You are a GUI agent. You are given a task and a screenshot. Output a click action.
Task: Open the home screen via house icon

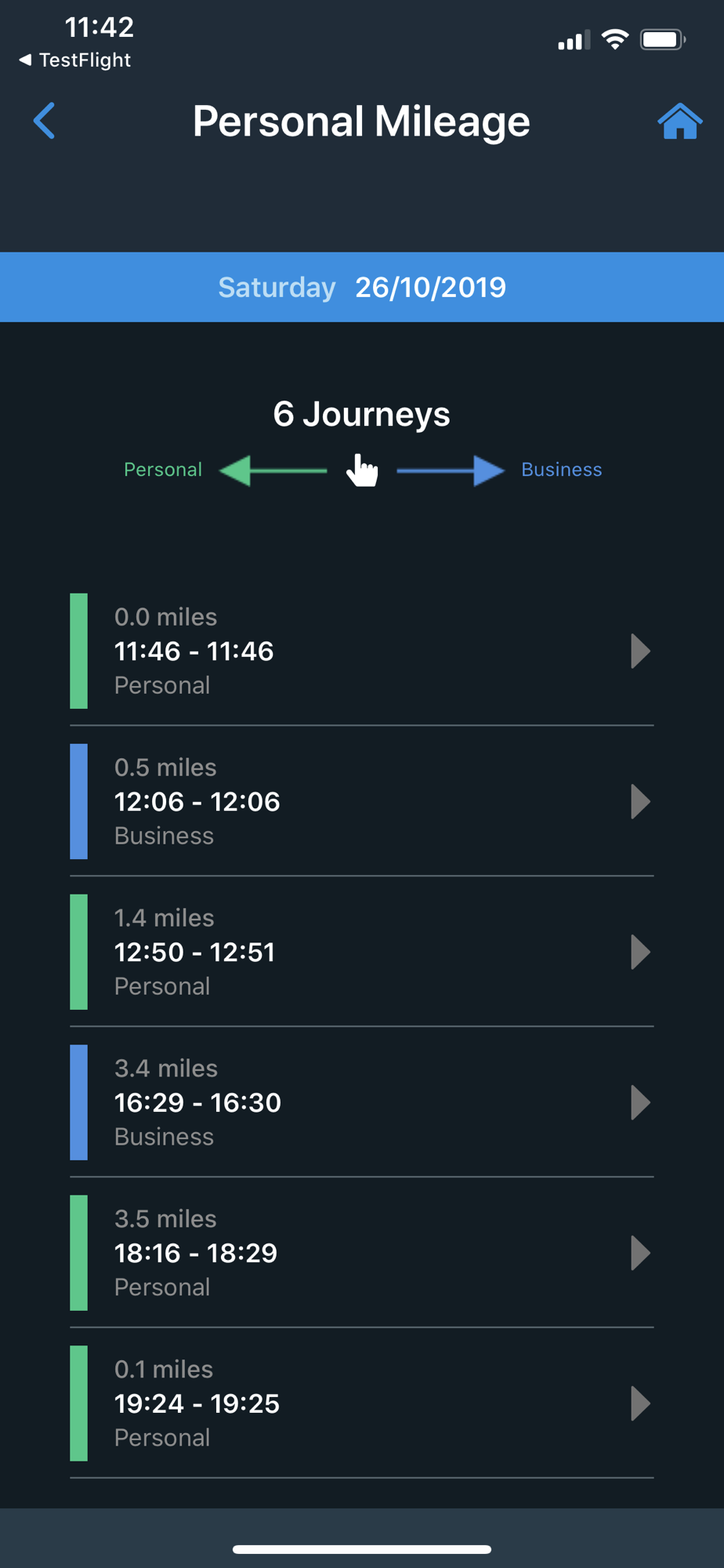(x=679, y=121)
